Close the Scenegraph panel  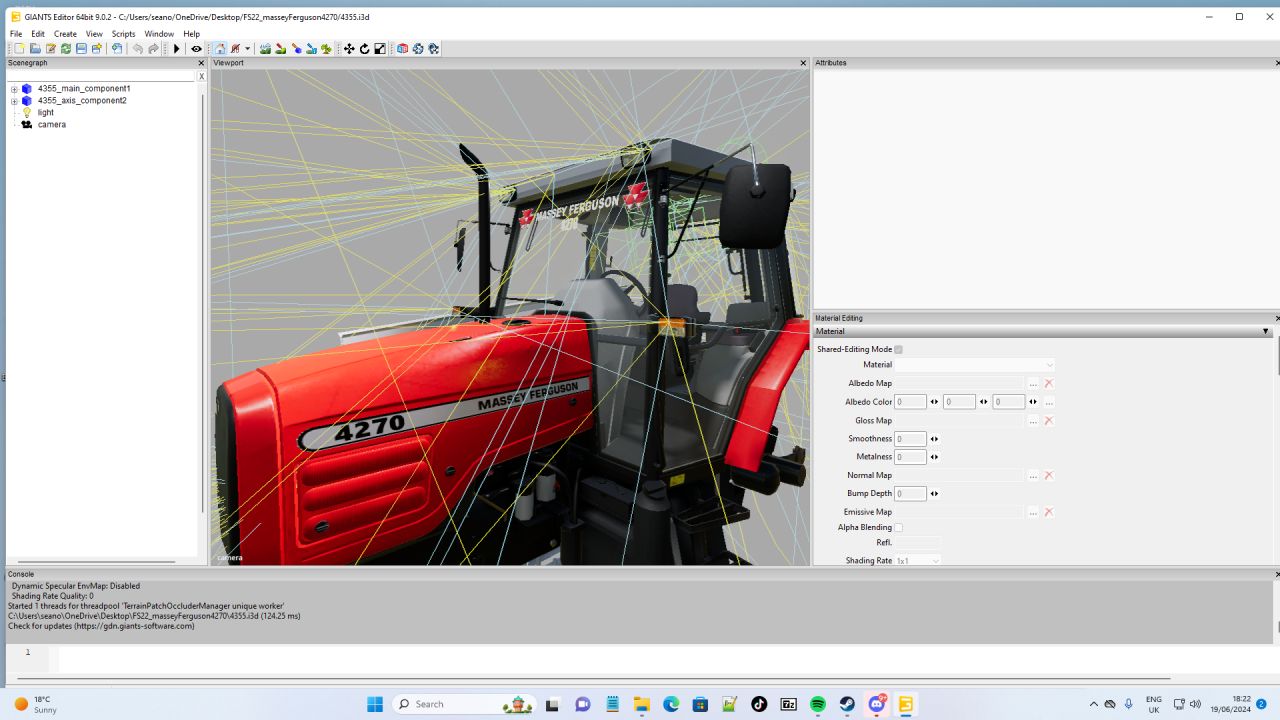[201, 63]
